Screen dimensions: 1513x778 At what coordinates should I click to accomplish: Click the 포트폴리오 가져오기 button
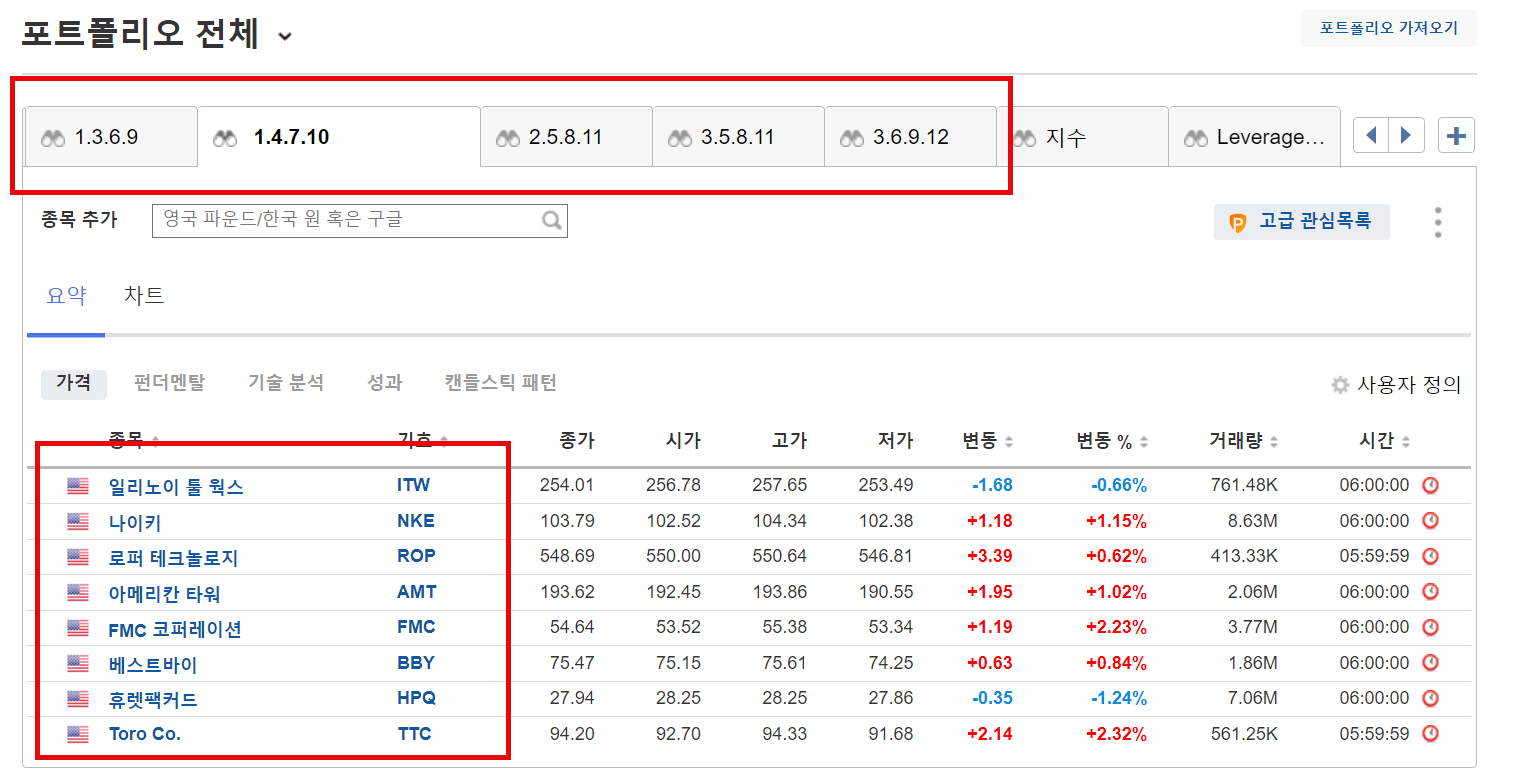(1389, 28)
